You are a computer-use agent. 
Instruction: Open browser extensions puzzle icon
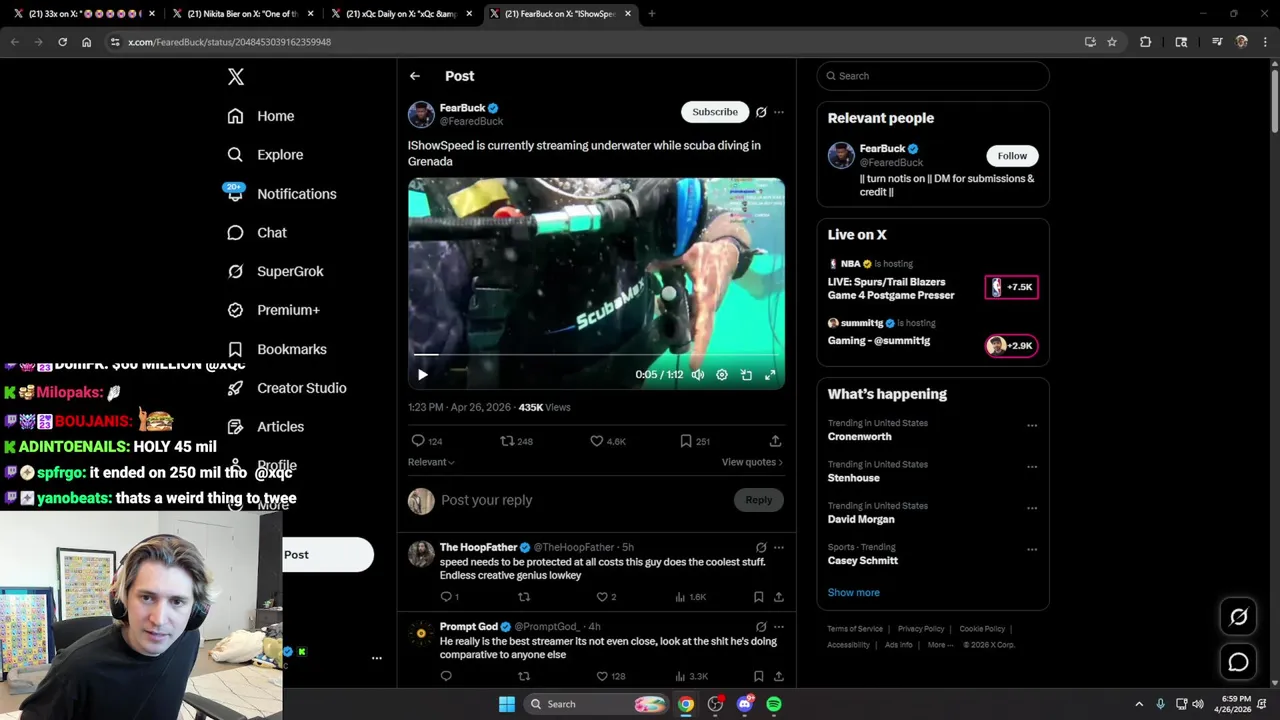tap(1145, 42)
